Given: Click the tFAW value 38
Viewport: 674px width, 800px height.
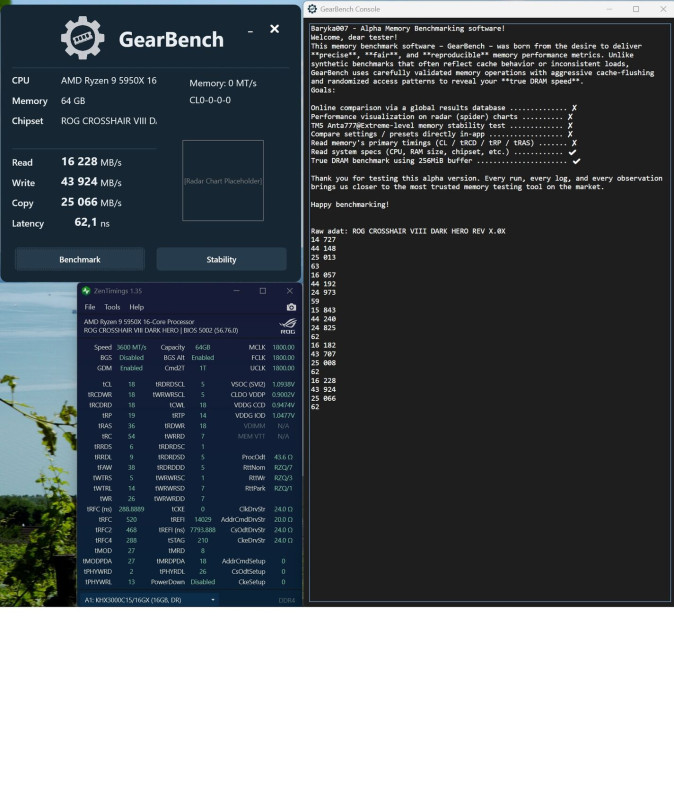Looking at the screenshot, I should 131,467.
